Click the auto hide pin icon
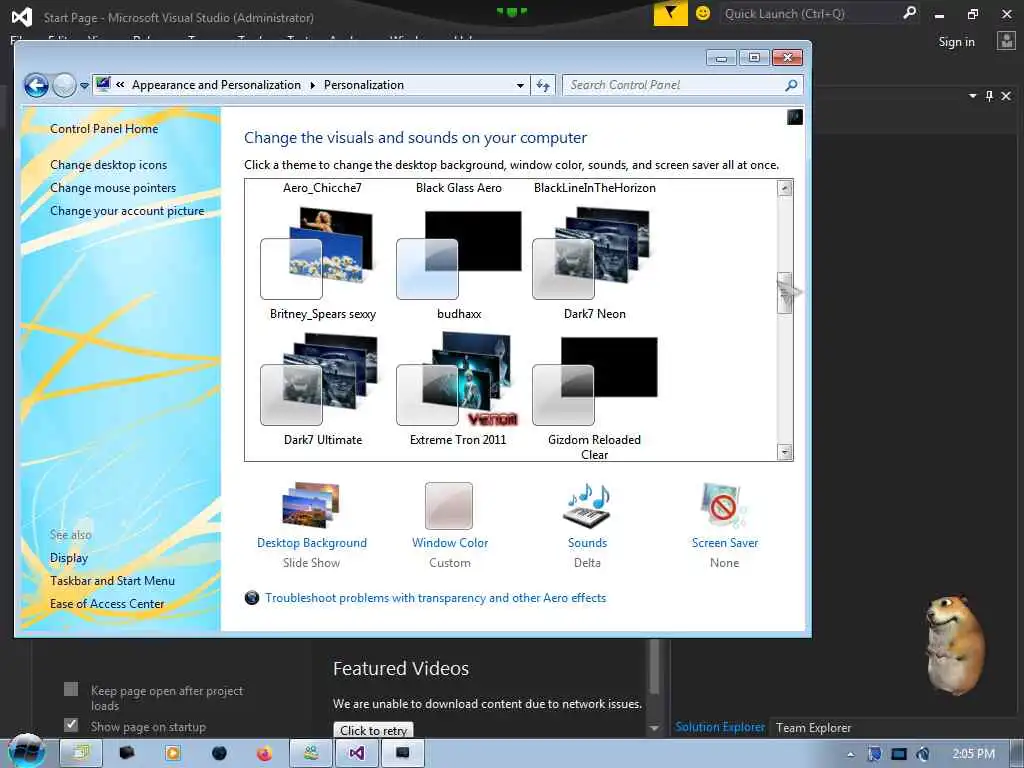Image resolution: width=1024 pixels, height=768 pixels. point(989,96)
